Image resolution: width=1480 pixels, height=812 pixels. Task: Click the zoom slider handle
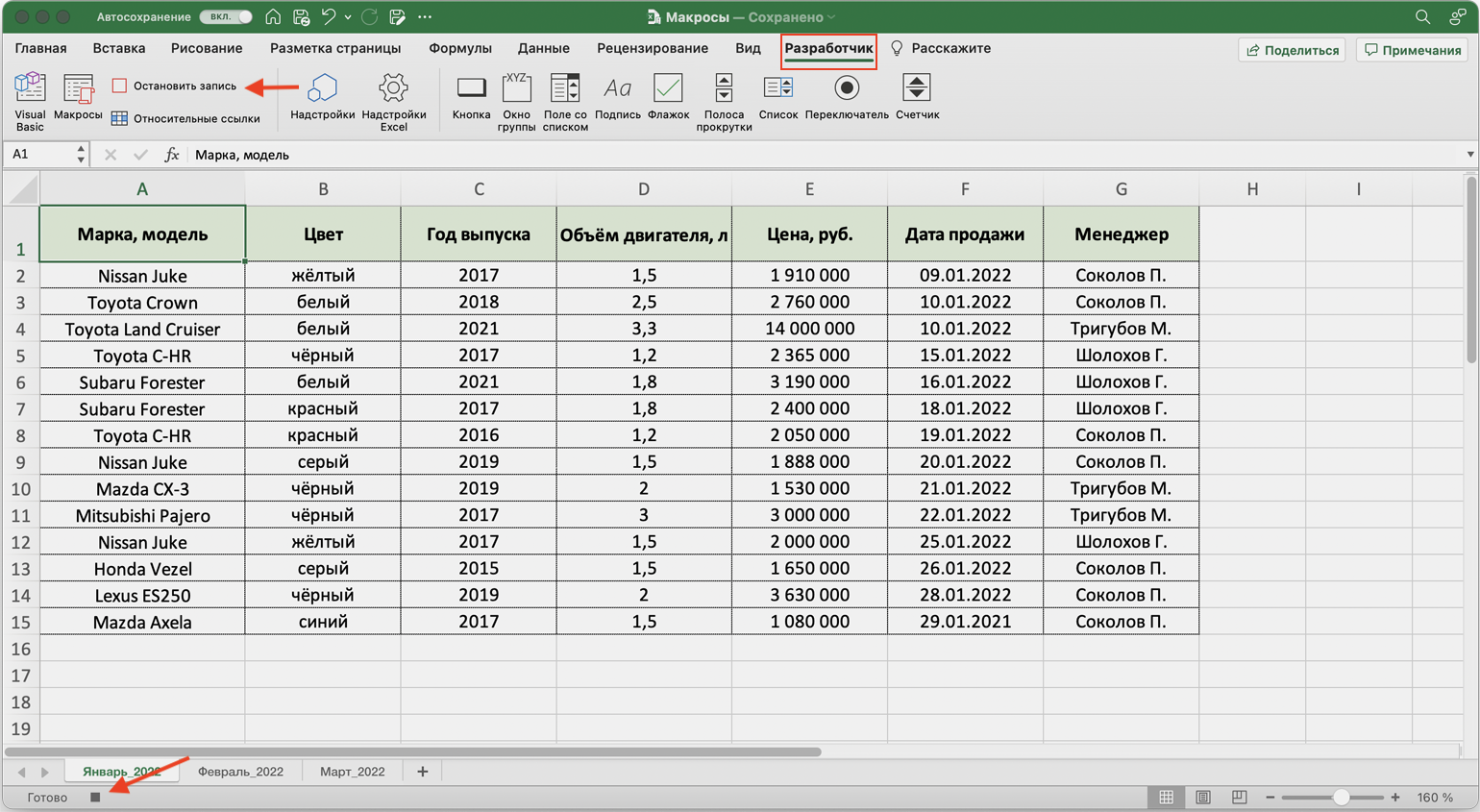point(1341,797)
